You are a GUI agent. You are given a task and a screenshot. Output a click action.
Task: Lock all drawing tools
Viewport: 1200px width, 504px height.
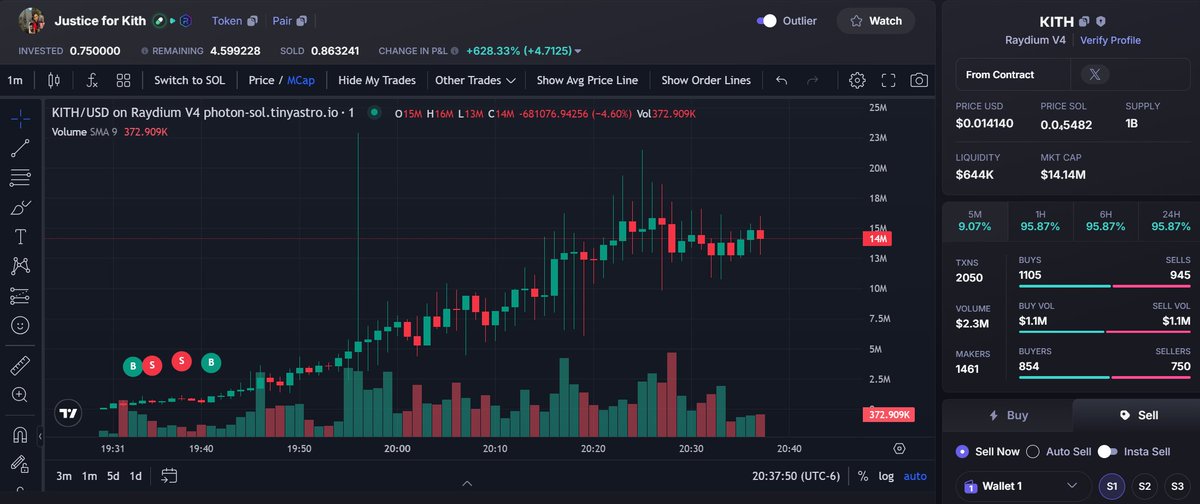click(19, 464)
